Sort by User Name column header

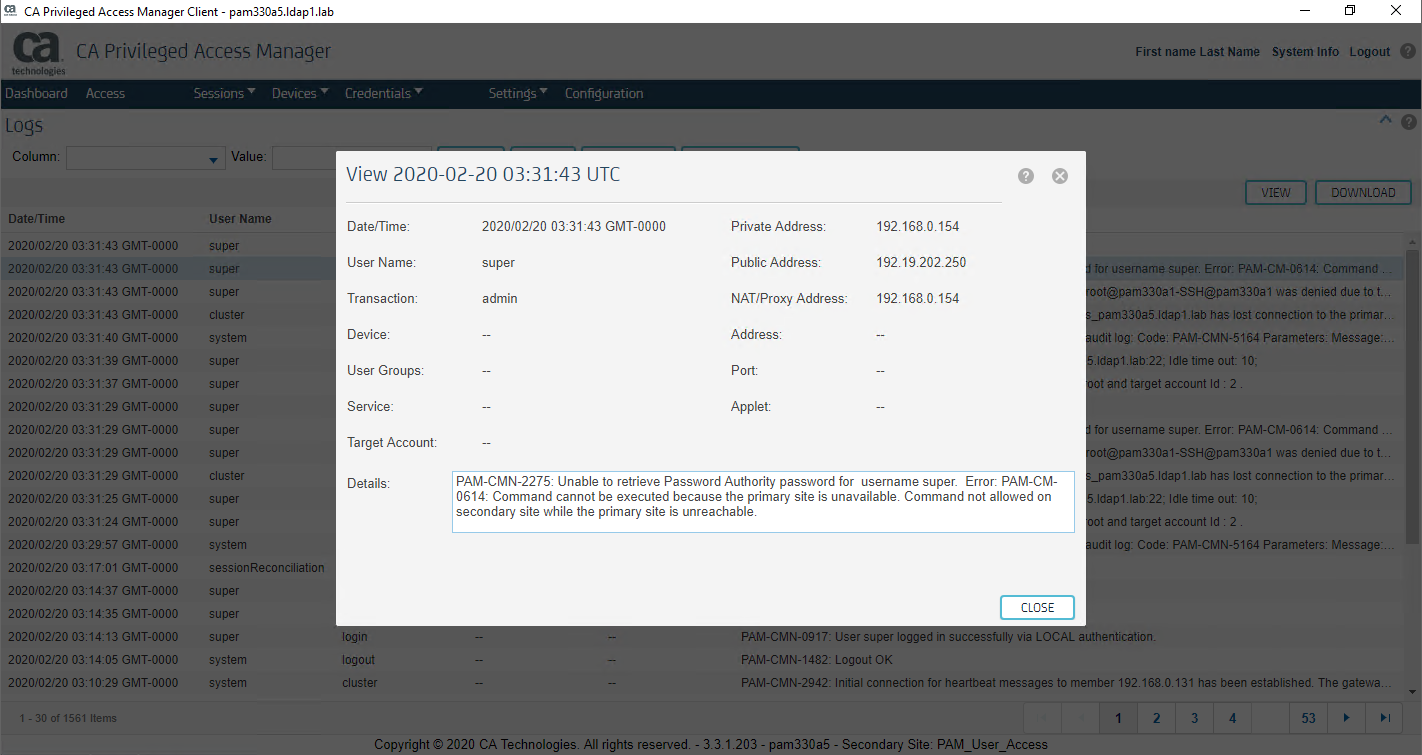[x=240, y=219]
